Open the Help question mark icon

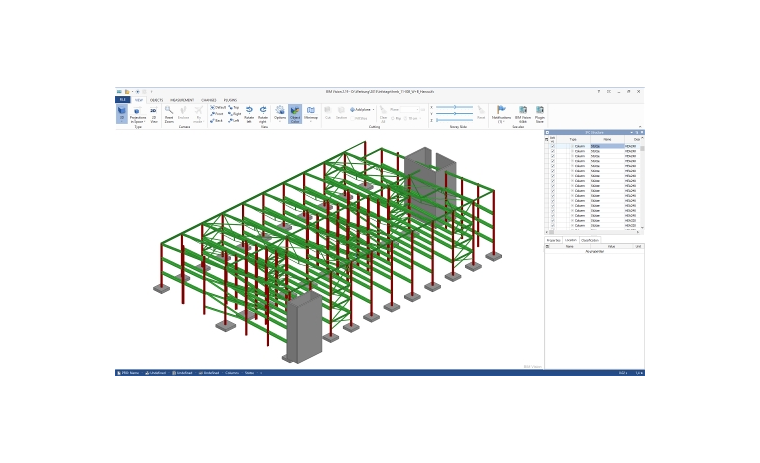tap(599, 92)
